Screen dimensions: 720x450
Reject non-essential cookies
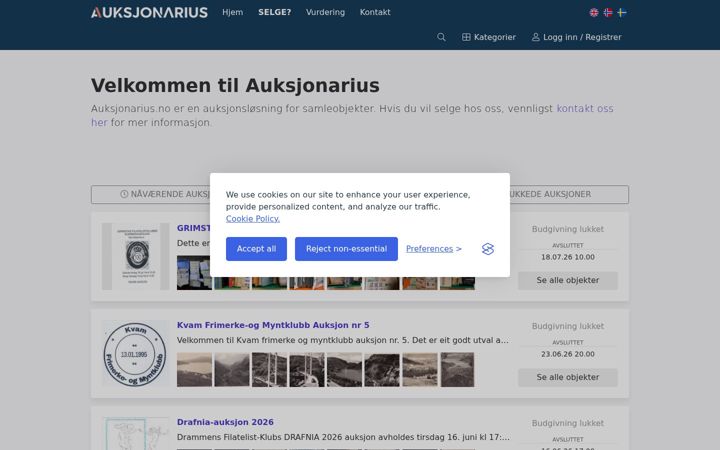[x=346, y=249]
